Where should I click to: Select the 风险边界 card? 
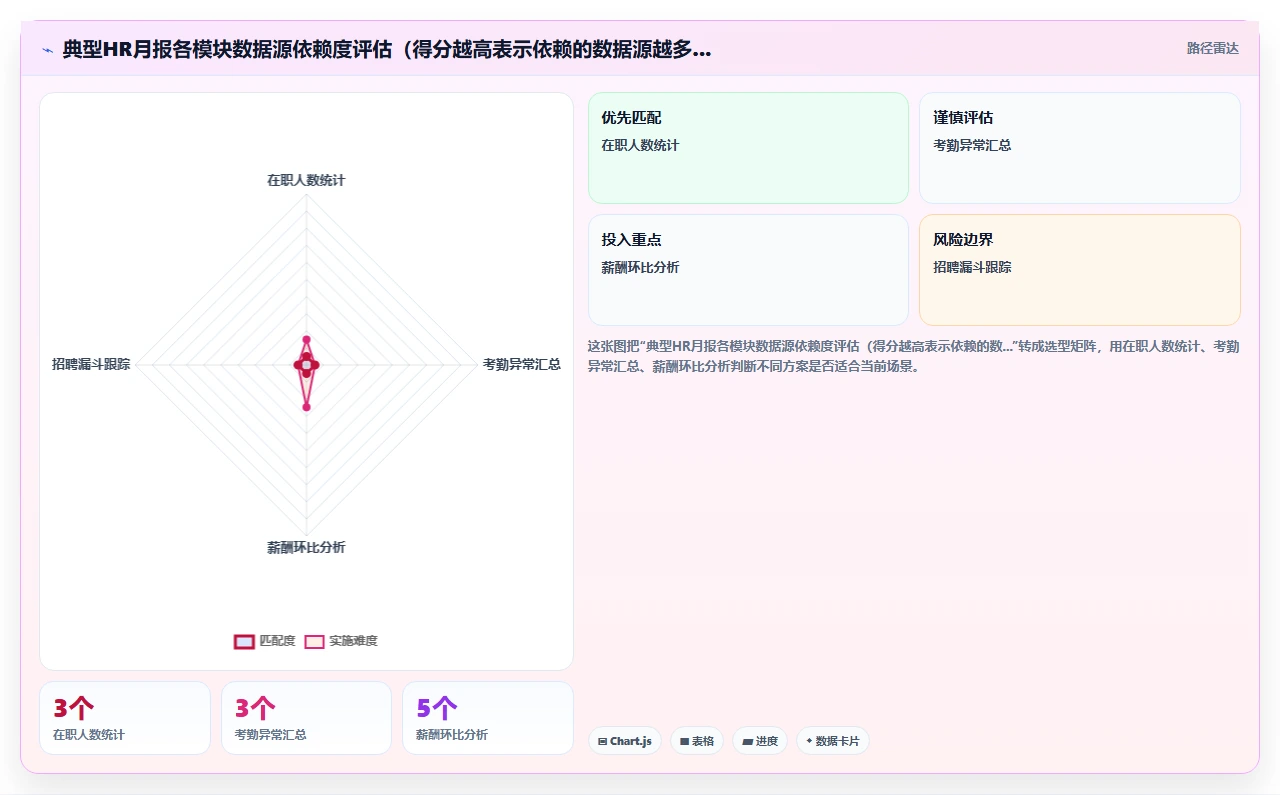1080,270
